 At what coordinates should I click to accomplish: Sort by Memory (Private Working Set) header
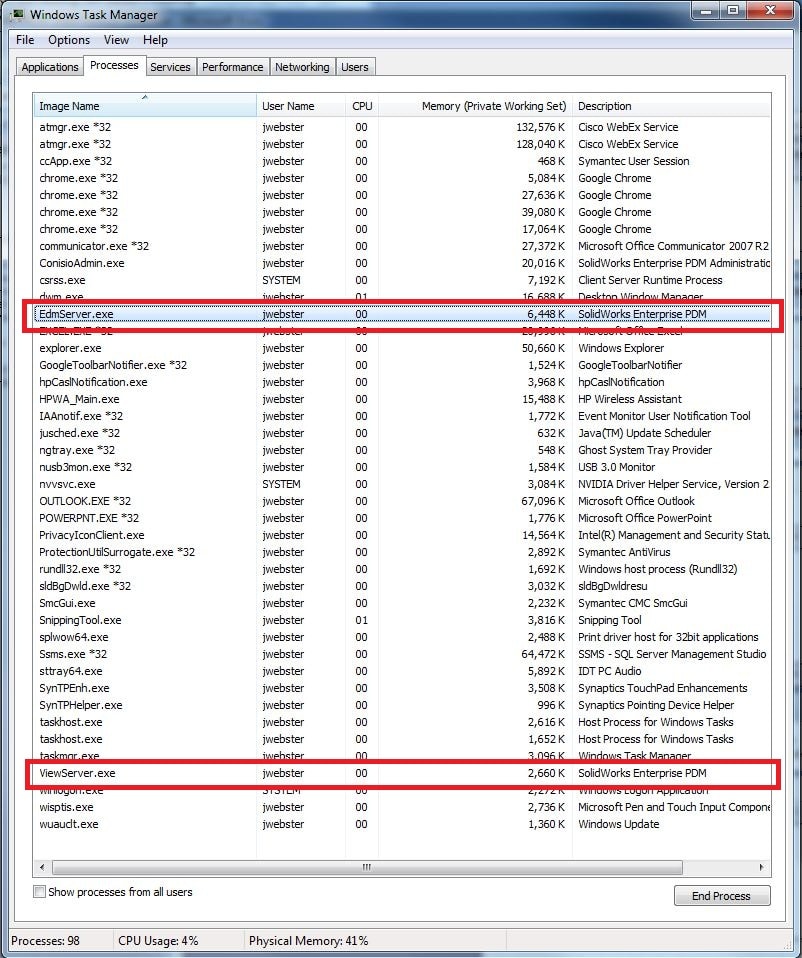click(476, 106)
